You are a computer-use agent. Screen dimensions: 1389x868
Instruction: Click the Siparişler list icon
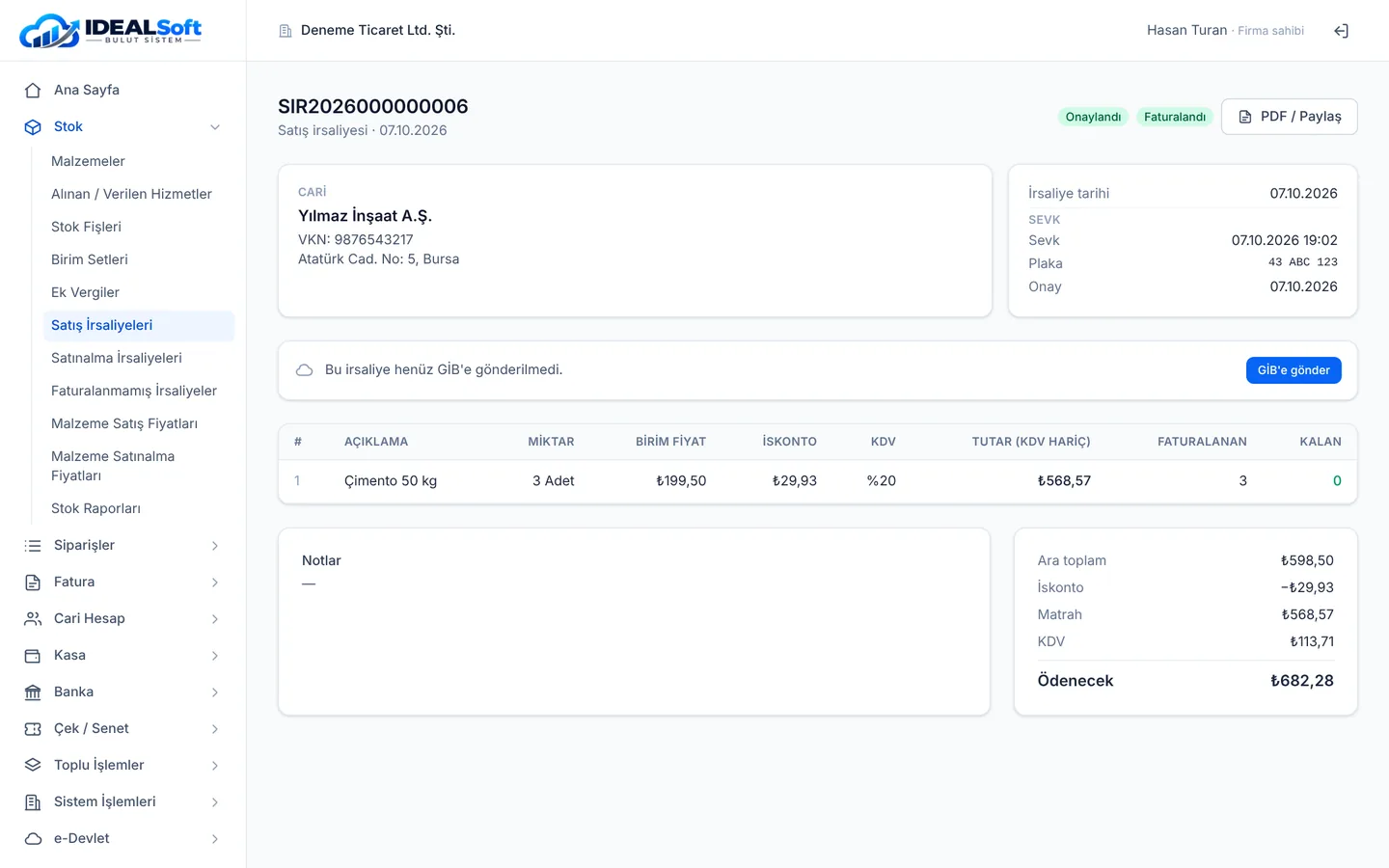(x=33, y=545)
